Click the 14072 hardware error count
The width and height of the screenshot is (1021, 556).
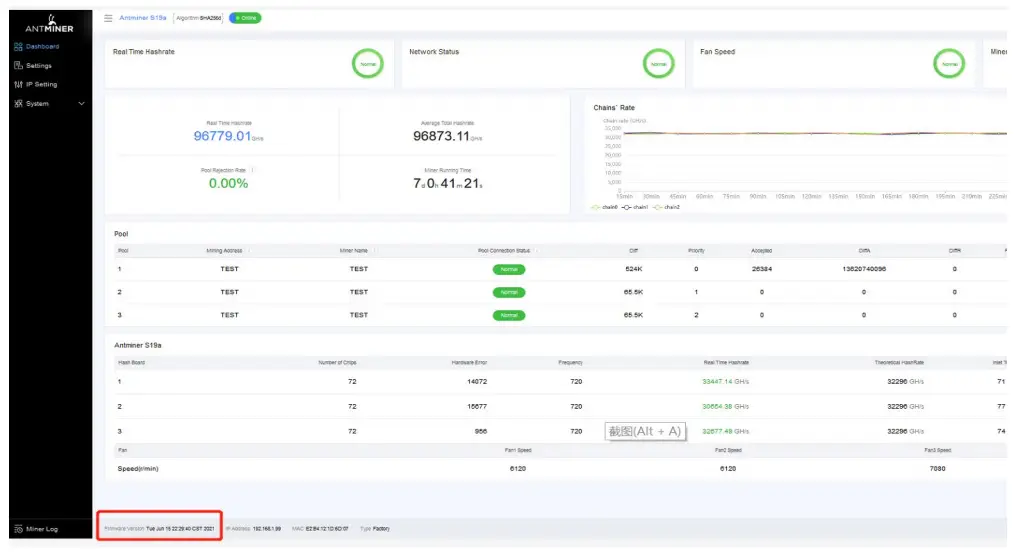(x=477, y=382)
